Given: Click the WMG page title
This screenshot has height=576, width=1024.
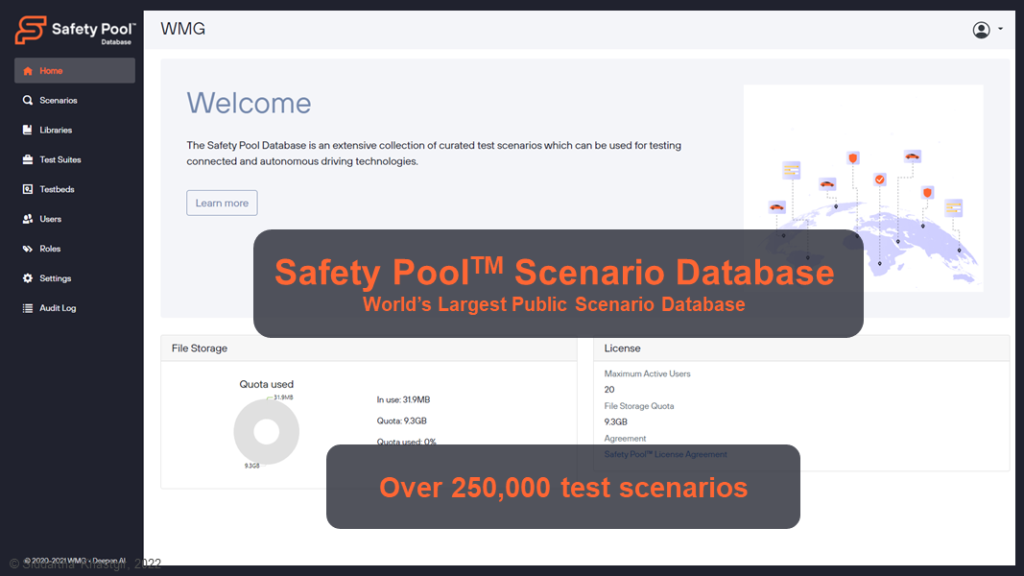Looking at the screenshot, I should click(183, 29).
